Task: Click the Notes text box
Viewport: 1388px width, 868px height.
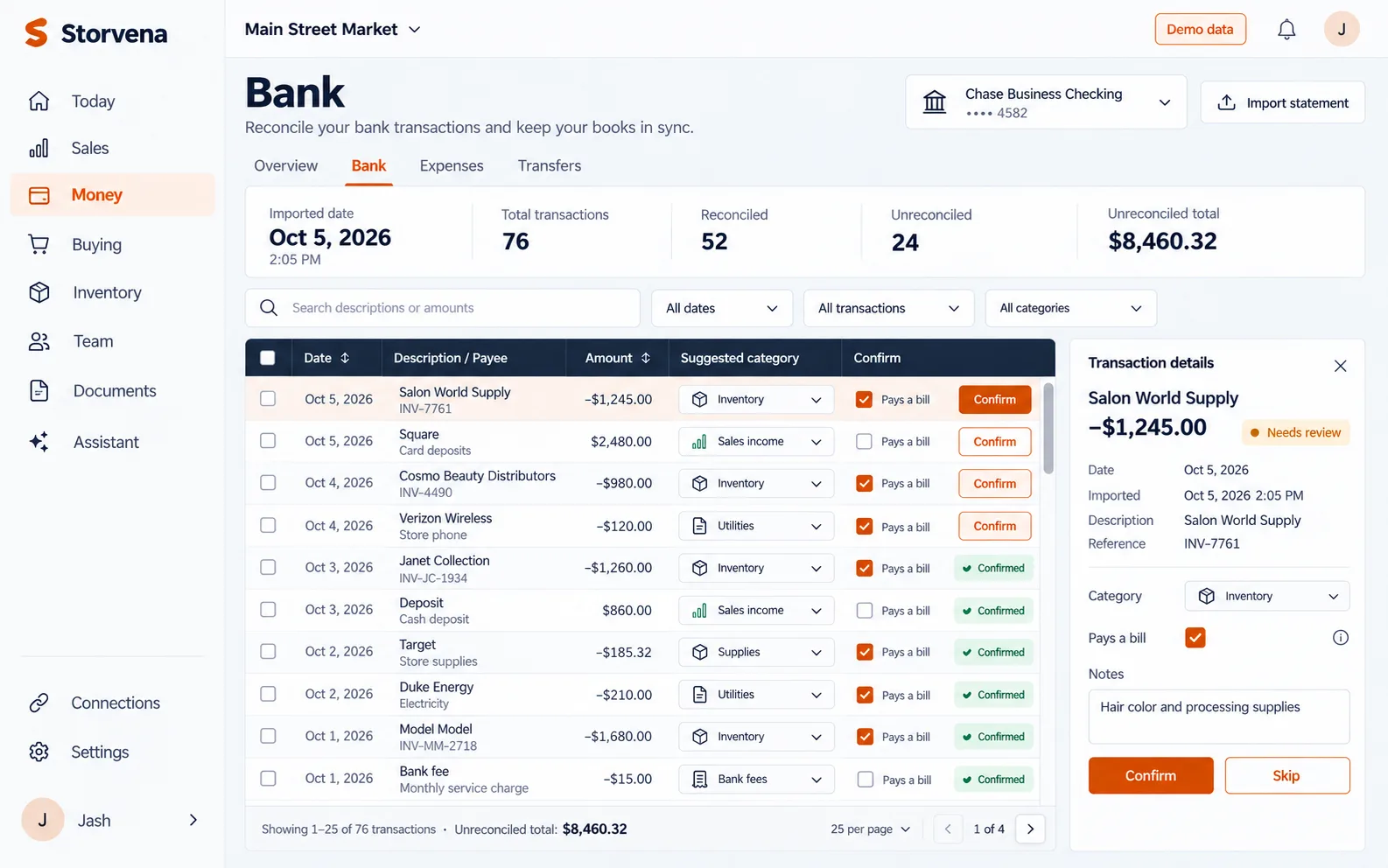Action: [x=1219, y=717]
